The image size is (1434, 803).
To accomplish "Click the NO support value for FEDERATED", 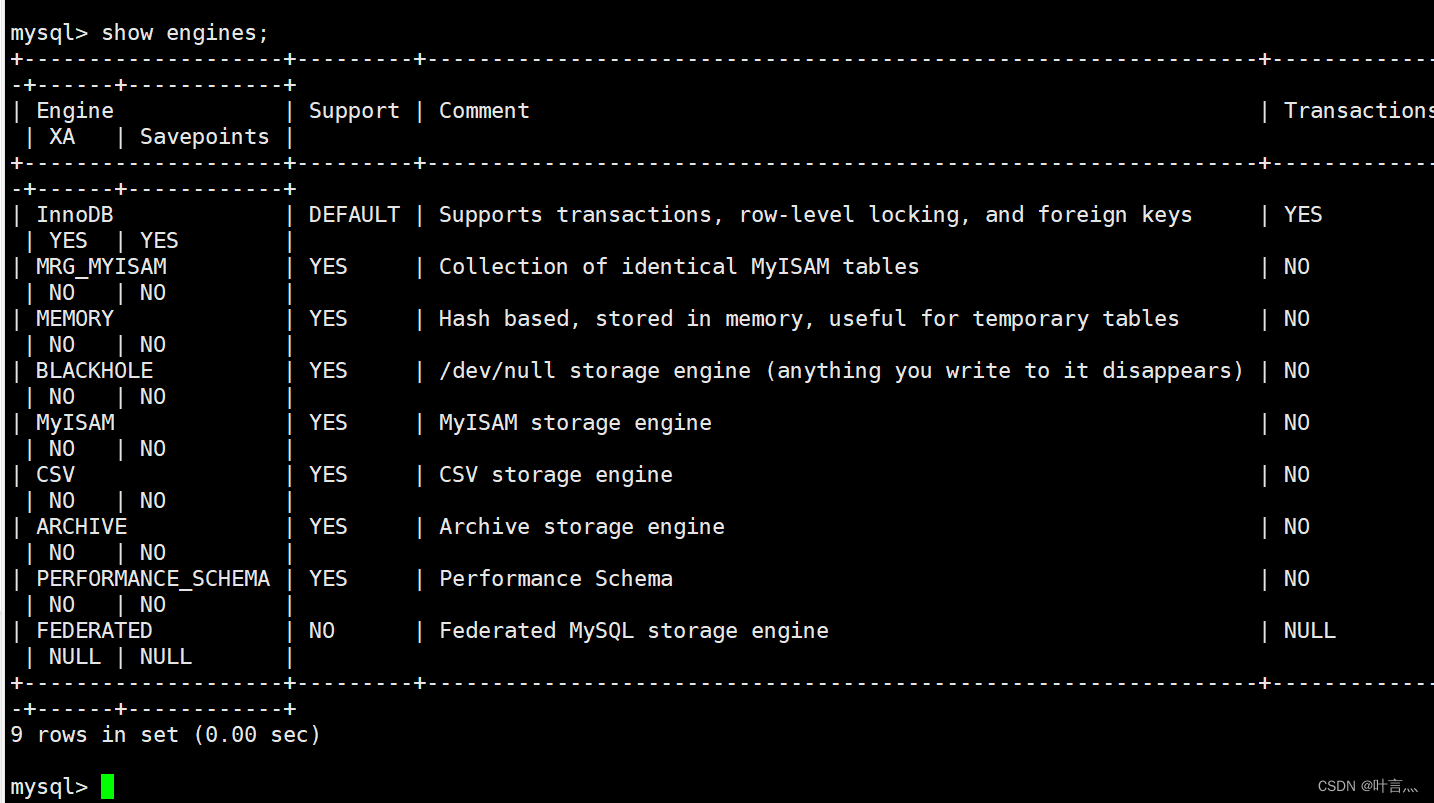I will tap(322, 631).
